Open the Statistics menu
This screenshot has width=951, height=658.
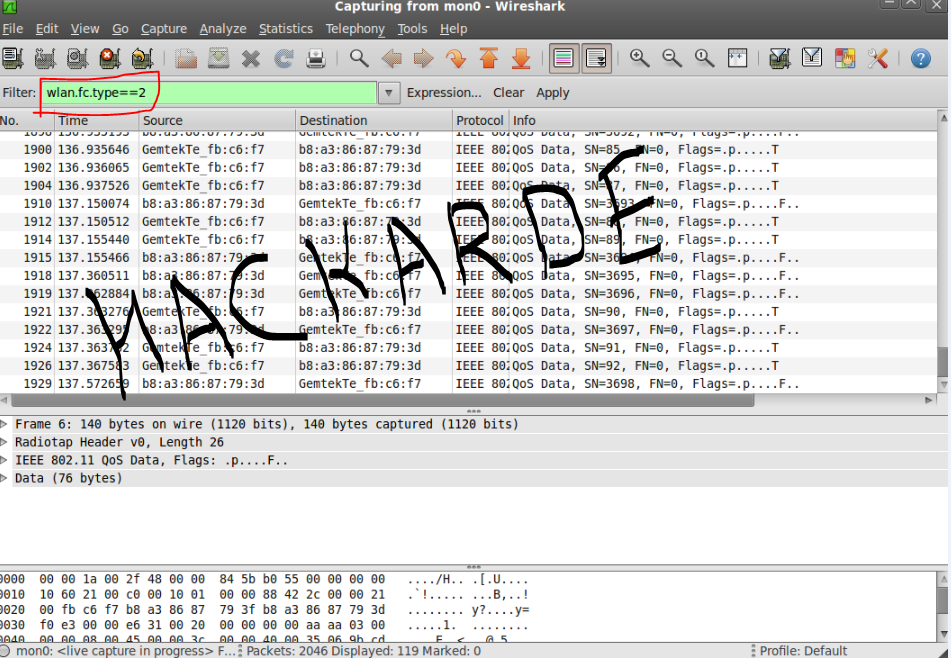coord(286,29)
